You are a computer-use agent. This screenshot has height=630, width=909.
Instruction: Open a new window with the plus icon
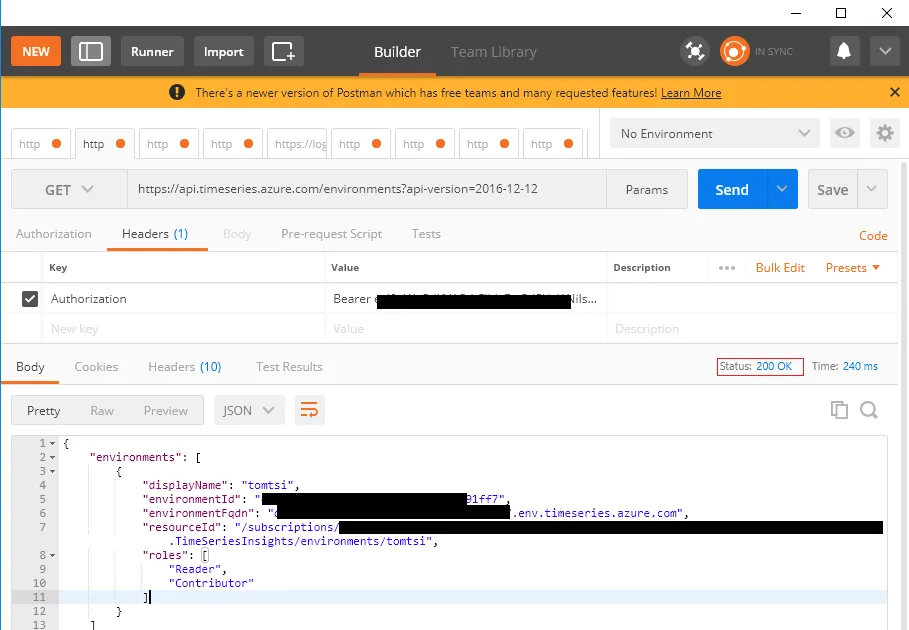[283, 52]
